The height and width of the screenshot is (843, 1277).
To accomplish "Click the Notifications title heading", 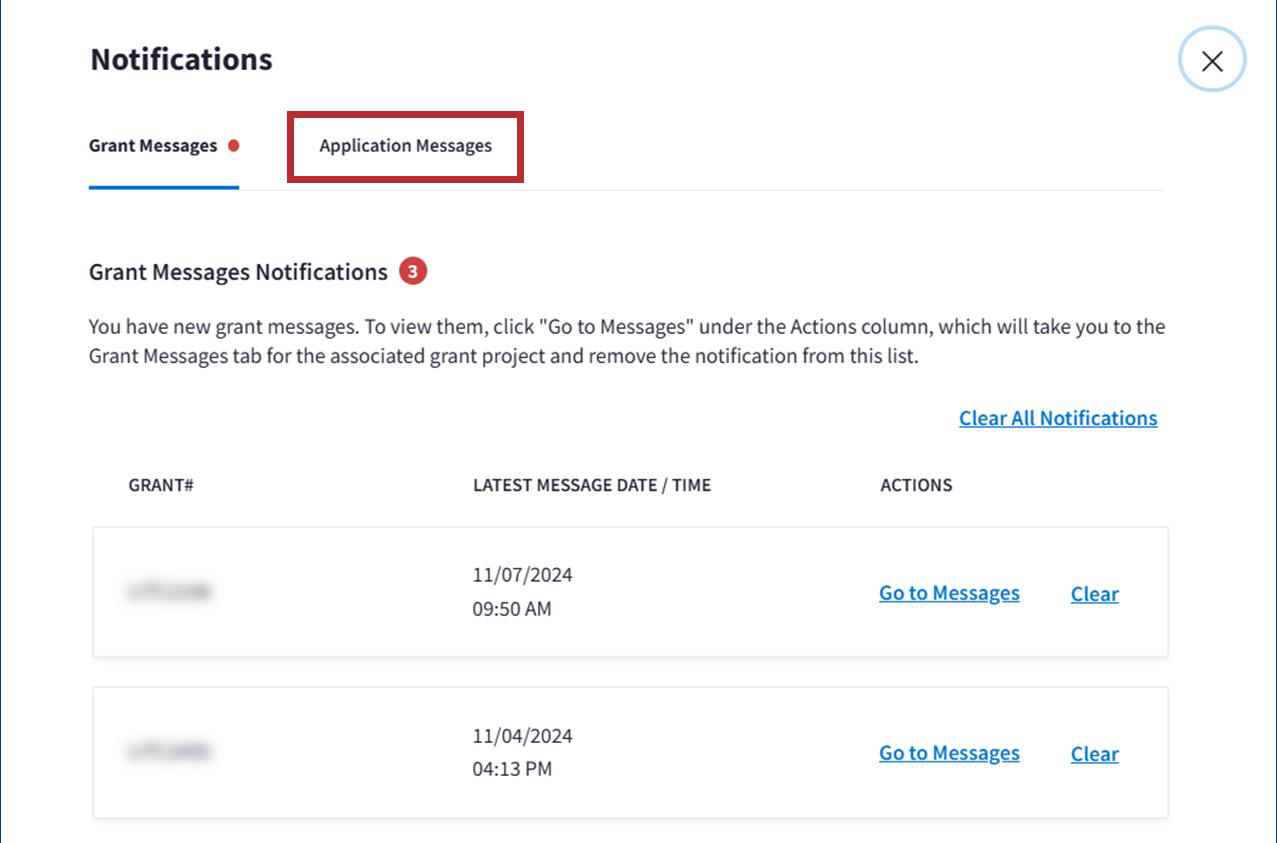I will tap(181, 59).
